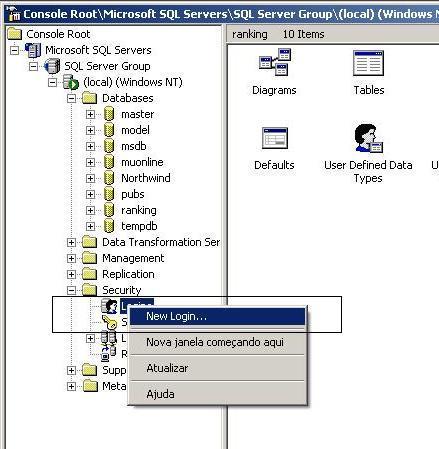The height and width of the screenshot is (449, 439).
Task: Choose New Login... from context menu
Action: [217, 316]
